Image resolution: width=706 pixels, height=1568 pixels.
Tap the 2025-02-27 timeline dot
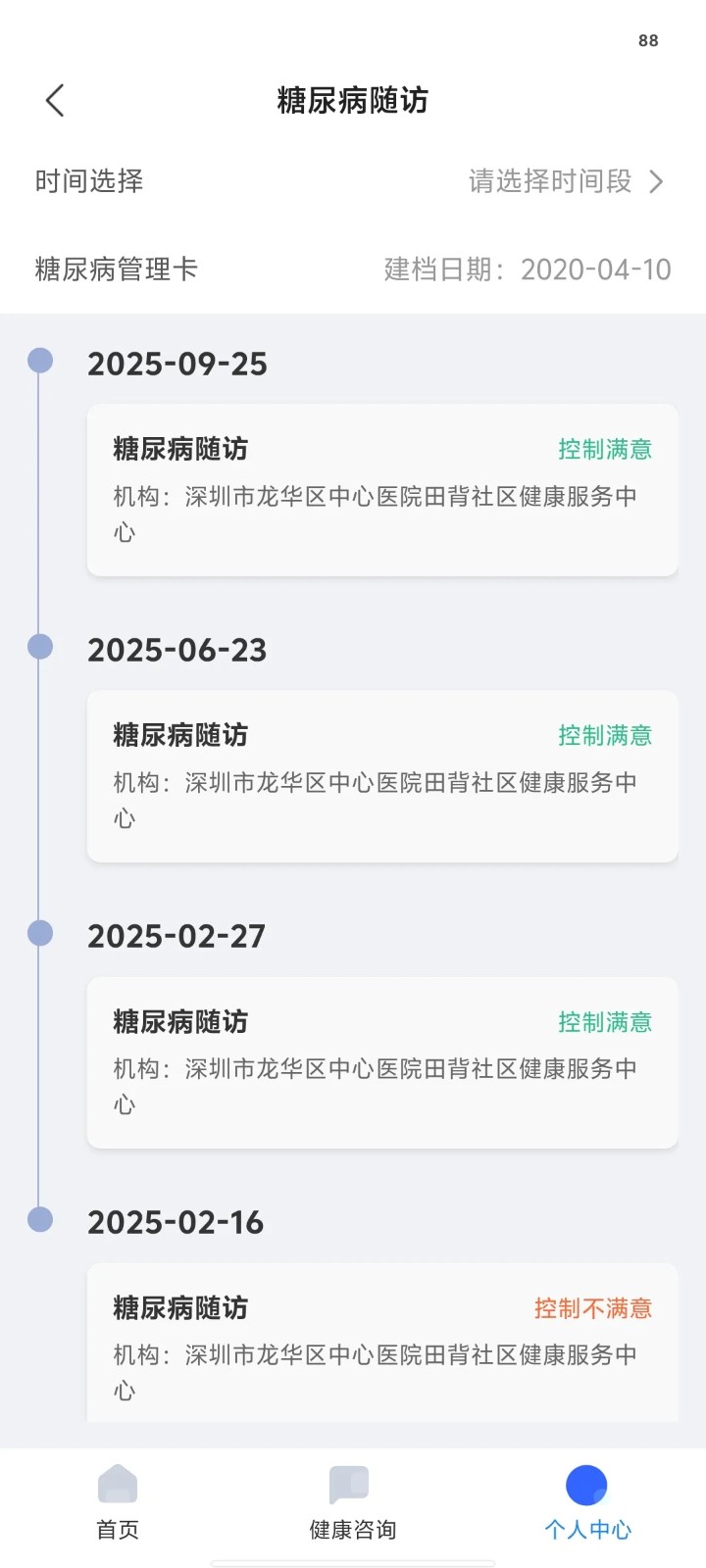(40, 933)
